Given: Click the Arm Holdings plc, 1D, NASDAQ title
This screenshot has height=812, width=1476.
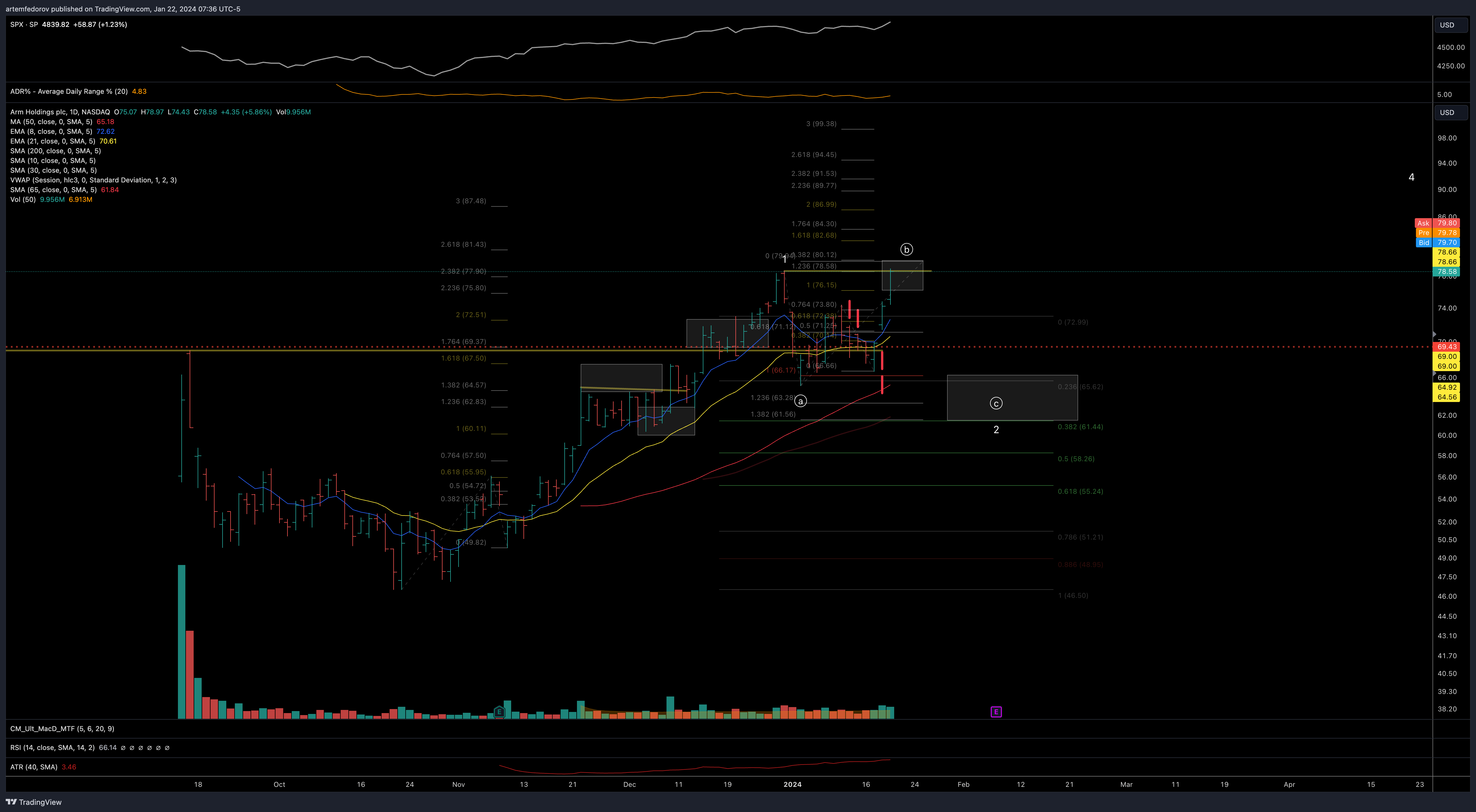Looking at the screenshot, I should pos(60,112).
